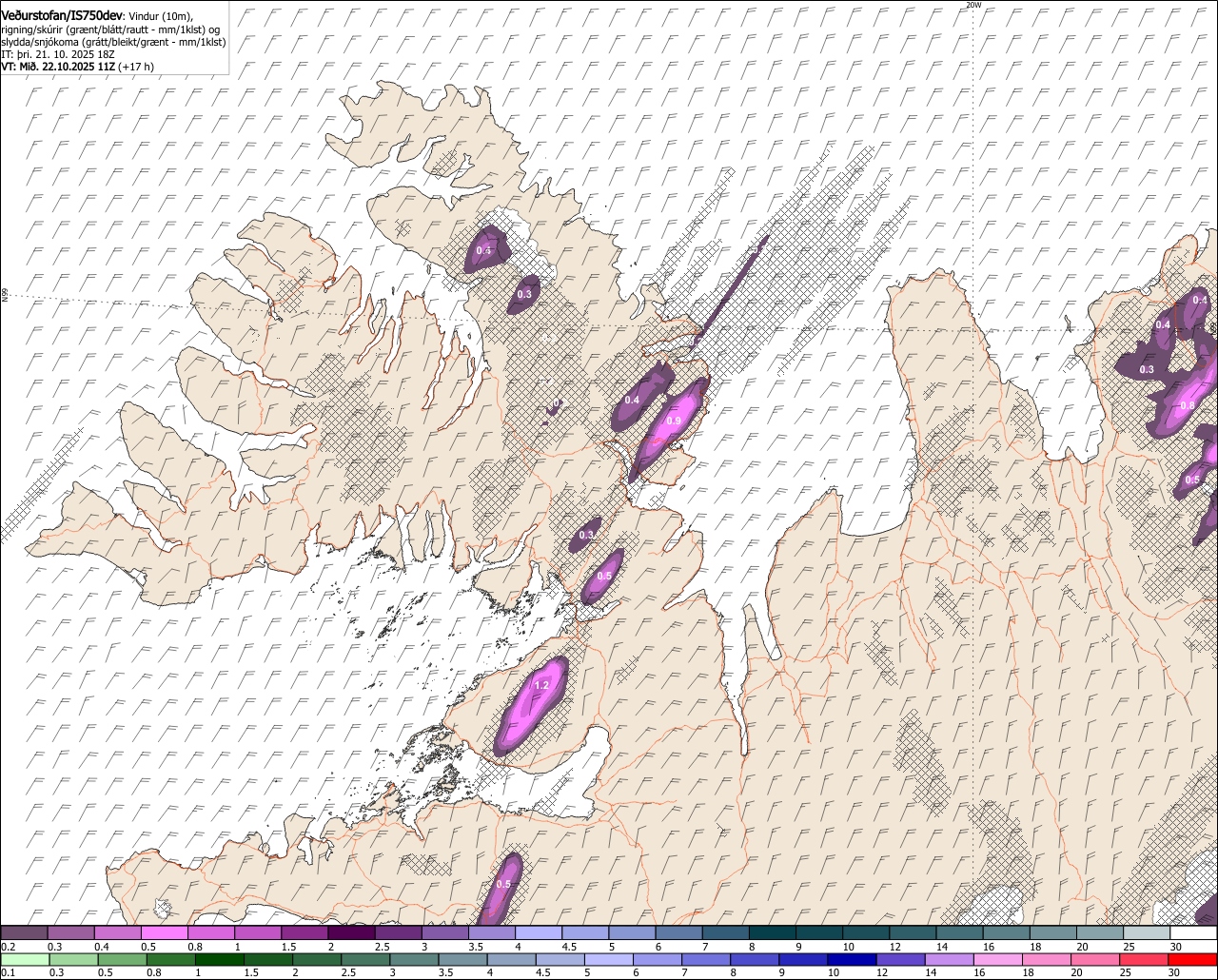Select the rain legend swatch labeled 14
1218x980 pixels.
tap(950, 959)
